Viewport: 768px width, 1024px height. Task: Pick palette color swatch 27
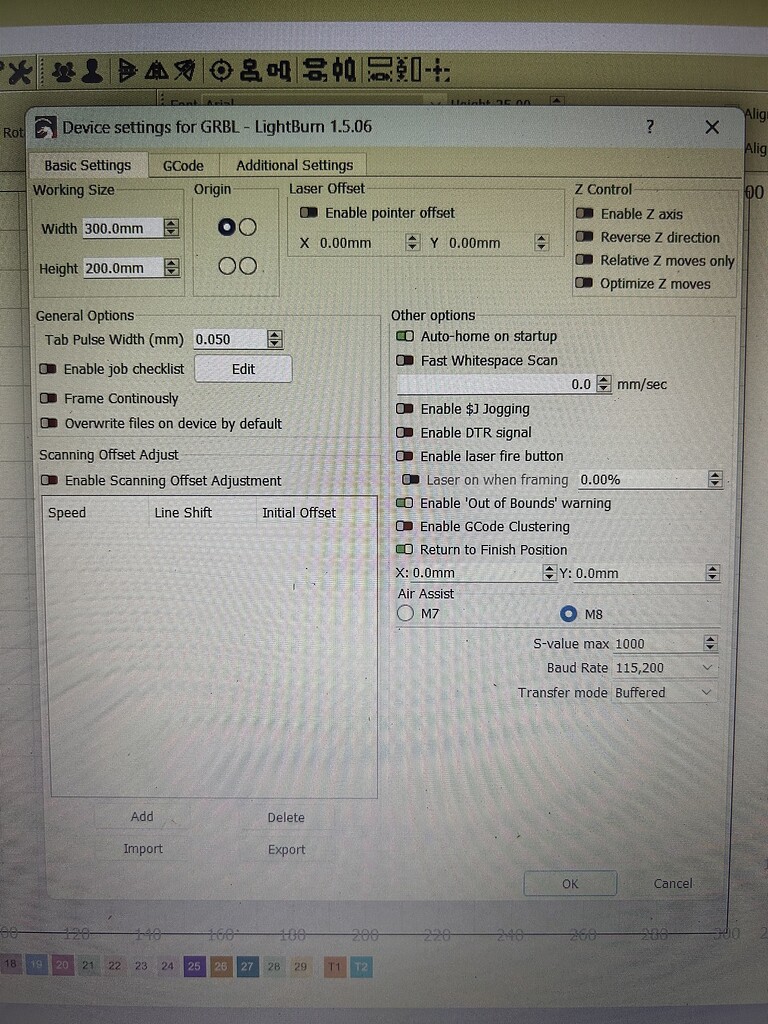[x=247, y=966]
